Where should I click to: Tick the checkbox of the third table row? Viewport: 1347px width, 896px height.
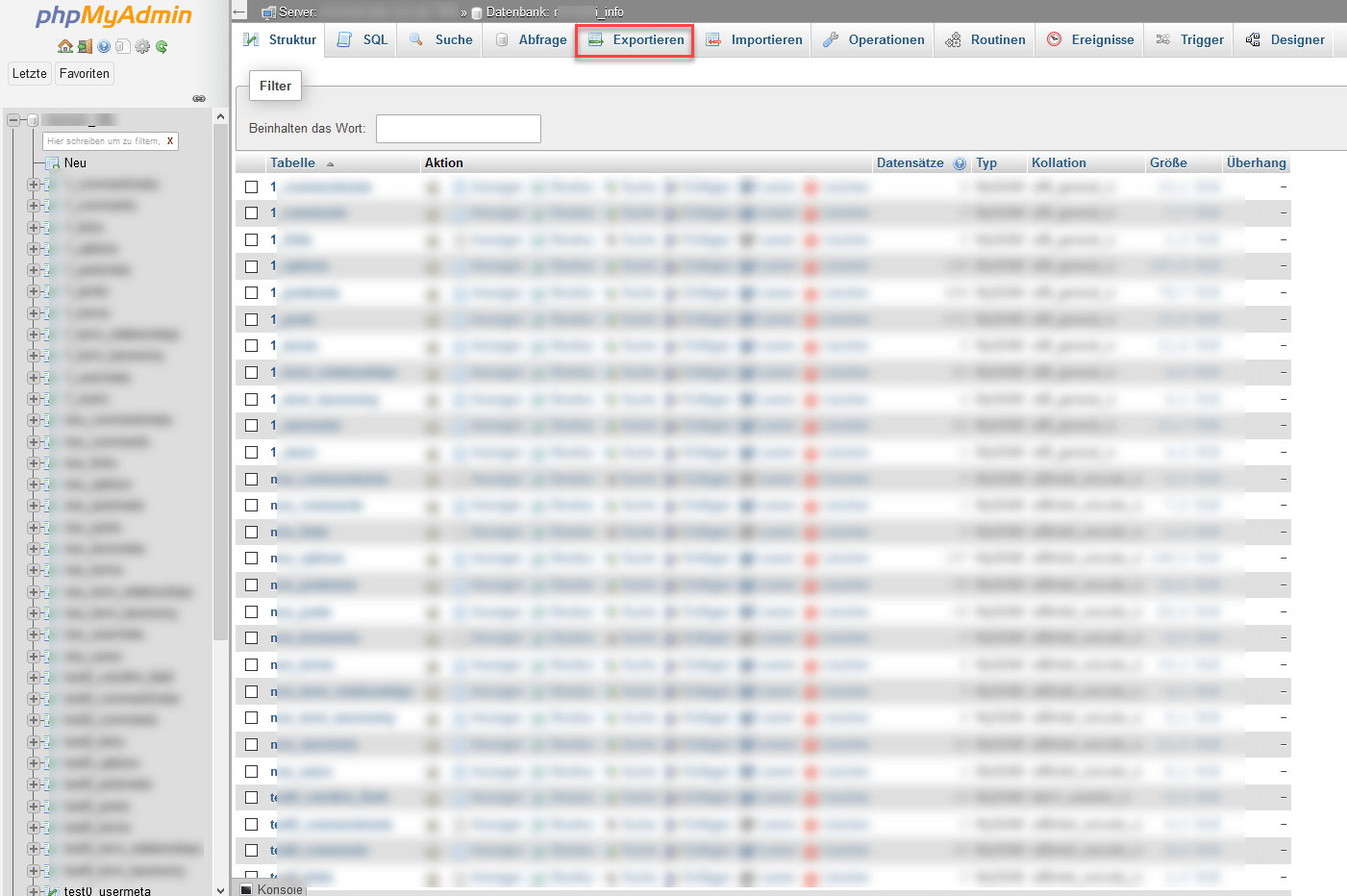(x=251, y=239)
